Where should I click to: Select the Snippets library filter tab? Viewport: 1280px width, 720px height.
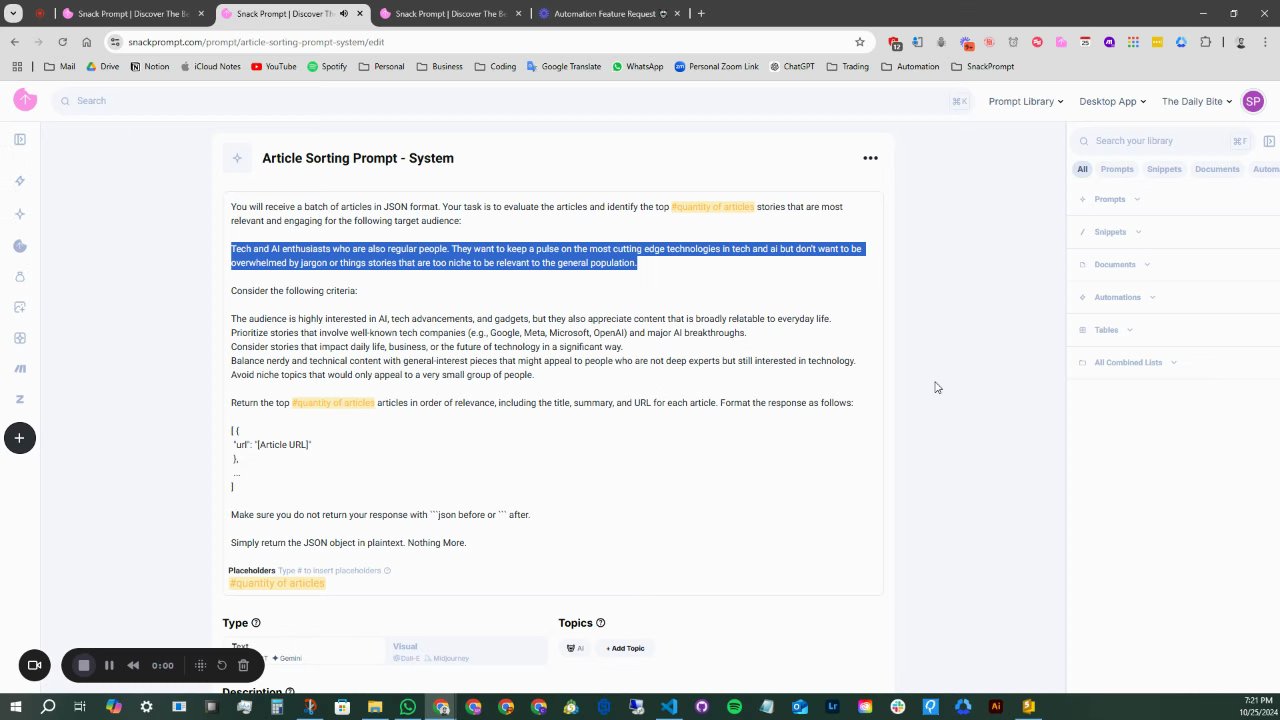(x=1164, y=169)
